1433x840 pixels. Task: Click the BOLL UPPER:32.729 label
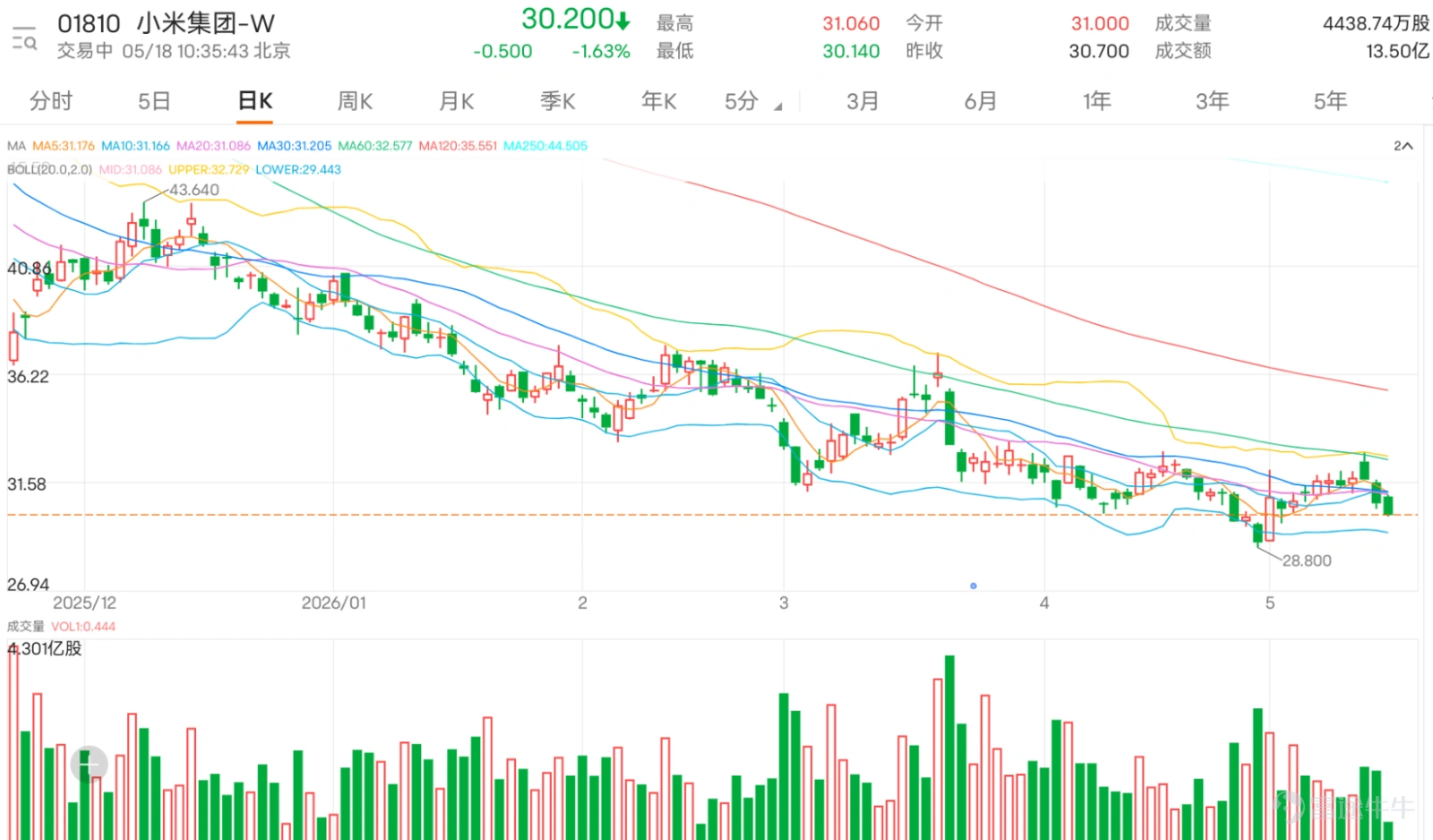[x=209, y=169]
